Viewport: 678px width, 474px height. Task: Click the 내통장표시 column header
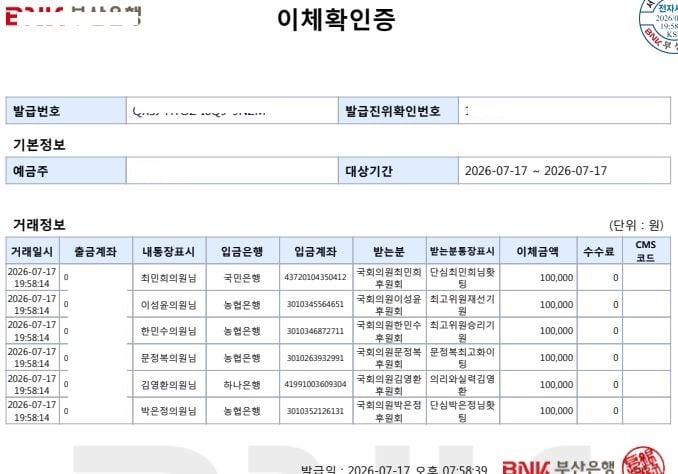click(x=169, y=251)
